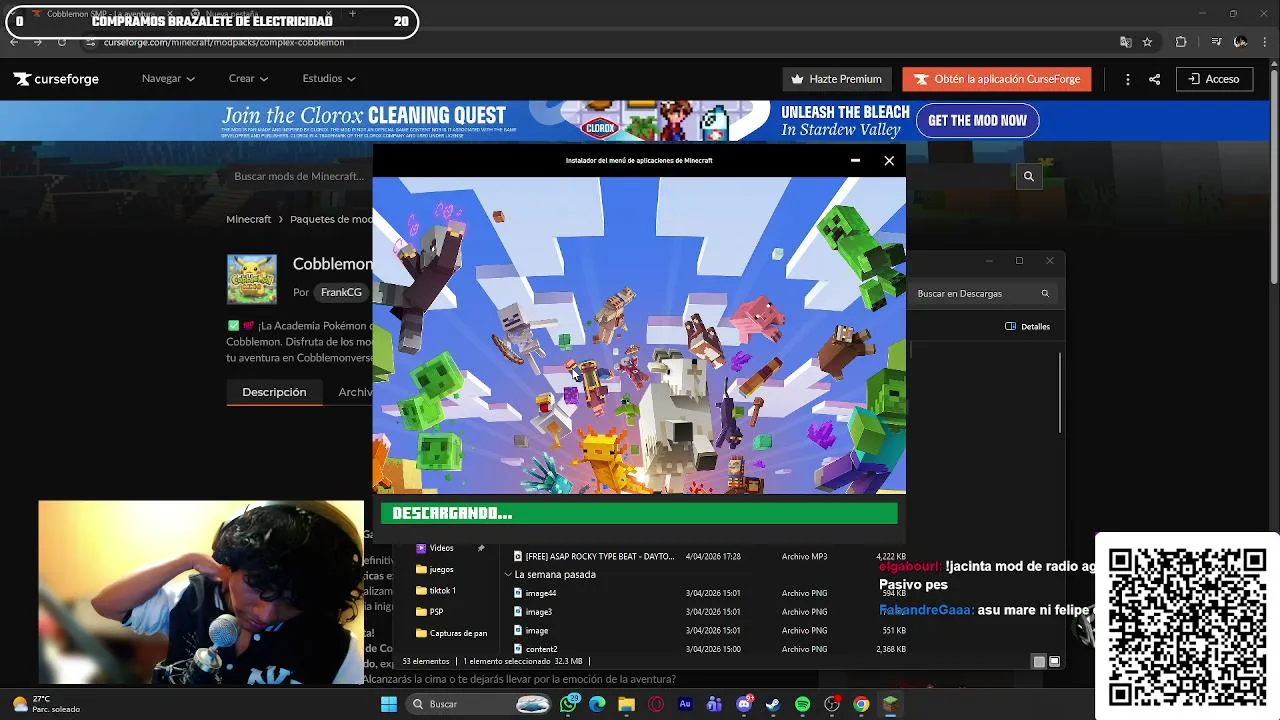The height and width of the screenshot is (720, 1280).
Task: Click Hazte Premium button
Action: pos(837,79)
